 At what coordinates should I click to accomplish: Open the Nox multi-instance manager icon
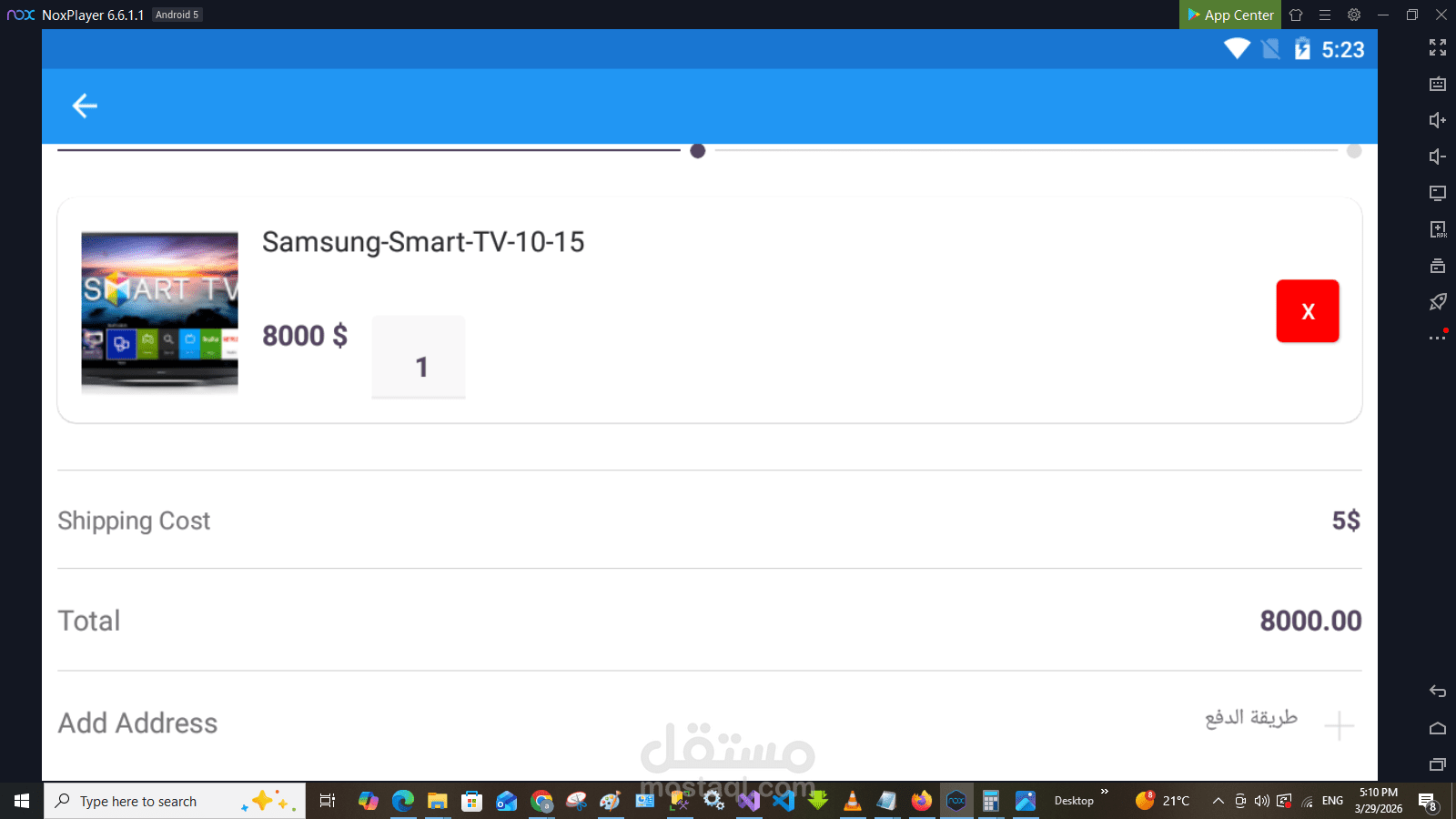click(1438, 266)
